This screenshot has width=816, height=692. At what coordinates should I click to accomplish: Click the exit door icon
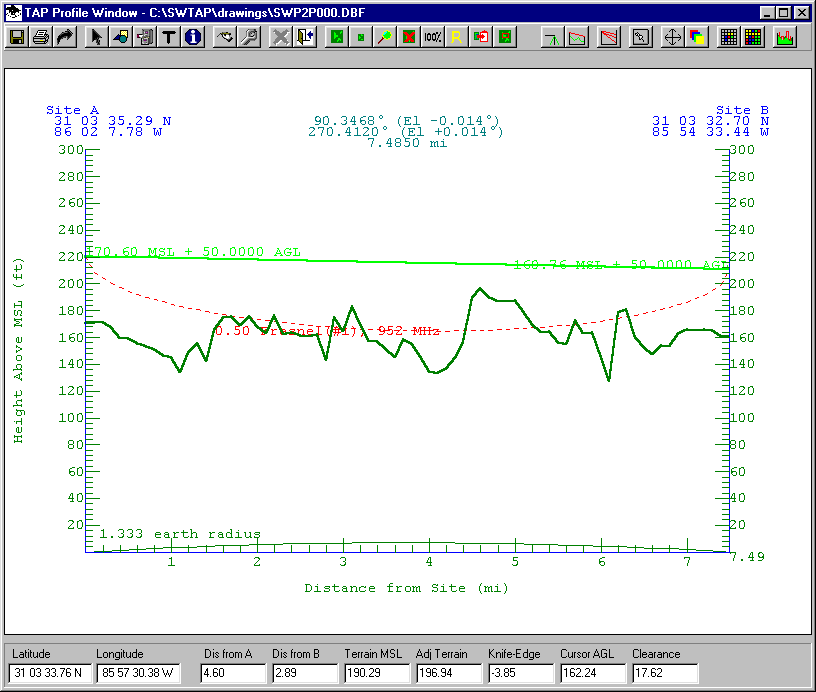tap(305, 37)
